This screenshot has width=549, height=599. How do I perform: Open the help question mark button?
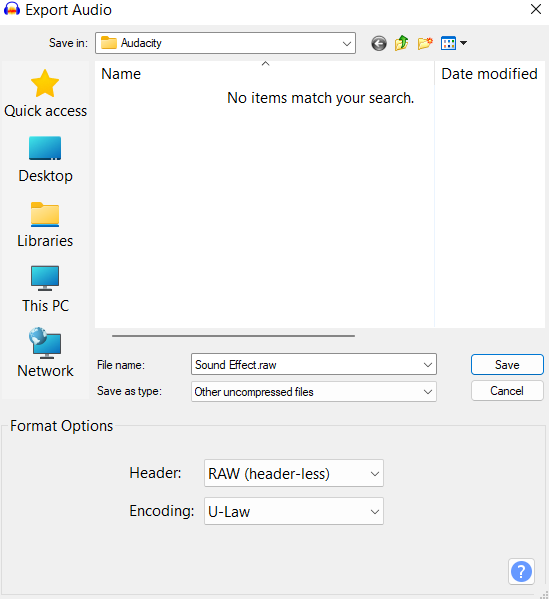521,571
